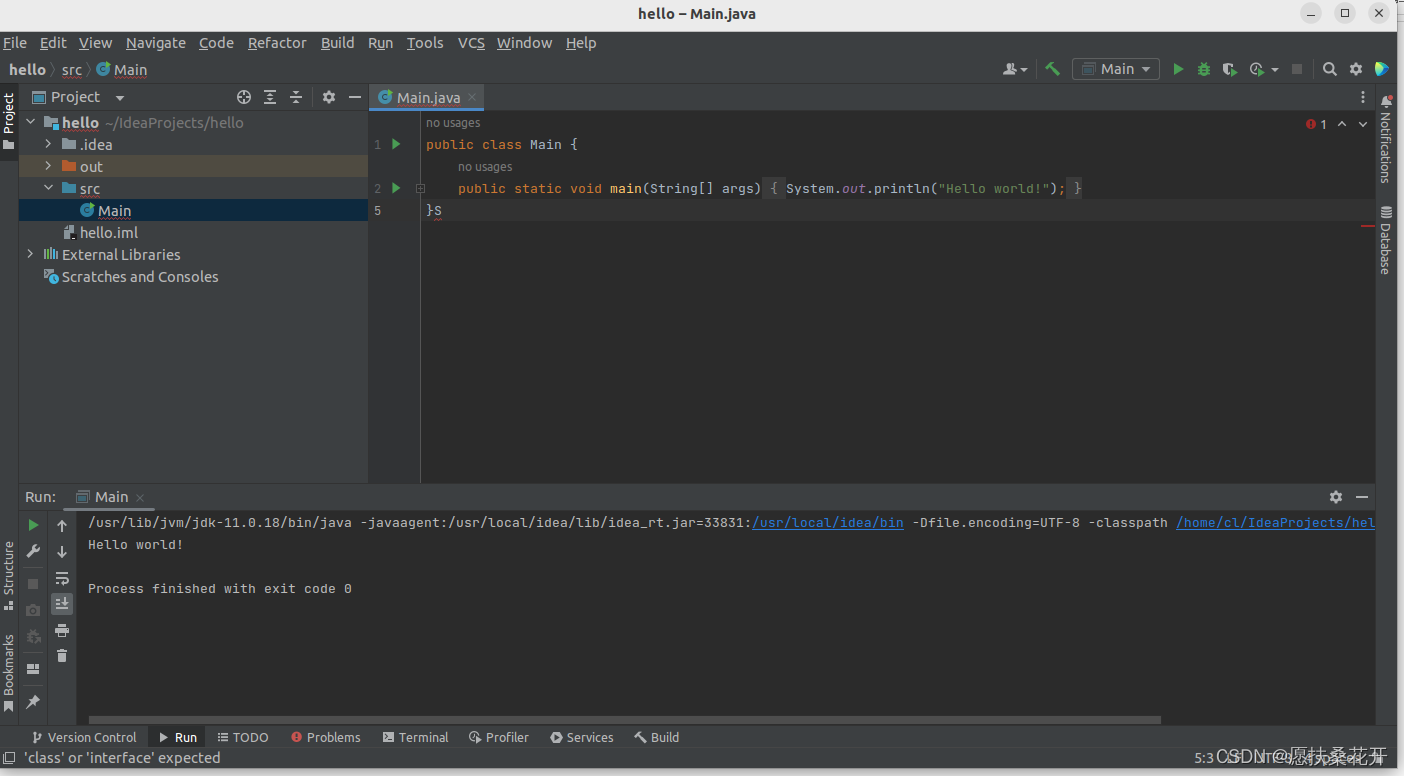Open the Code With Me user icon
Image resolution: width=1404 pixels, height=776 pixels.
click(x=1015, y=69)
